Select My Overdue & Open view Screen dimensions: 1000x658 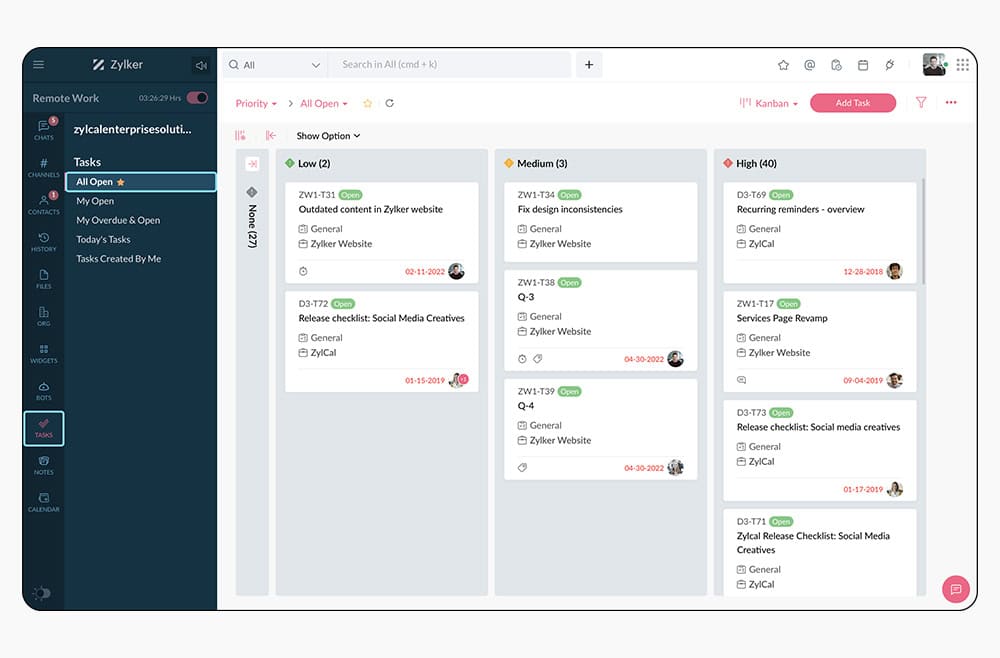[118, 220]
